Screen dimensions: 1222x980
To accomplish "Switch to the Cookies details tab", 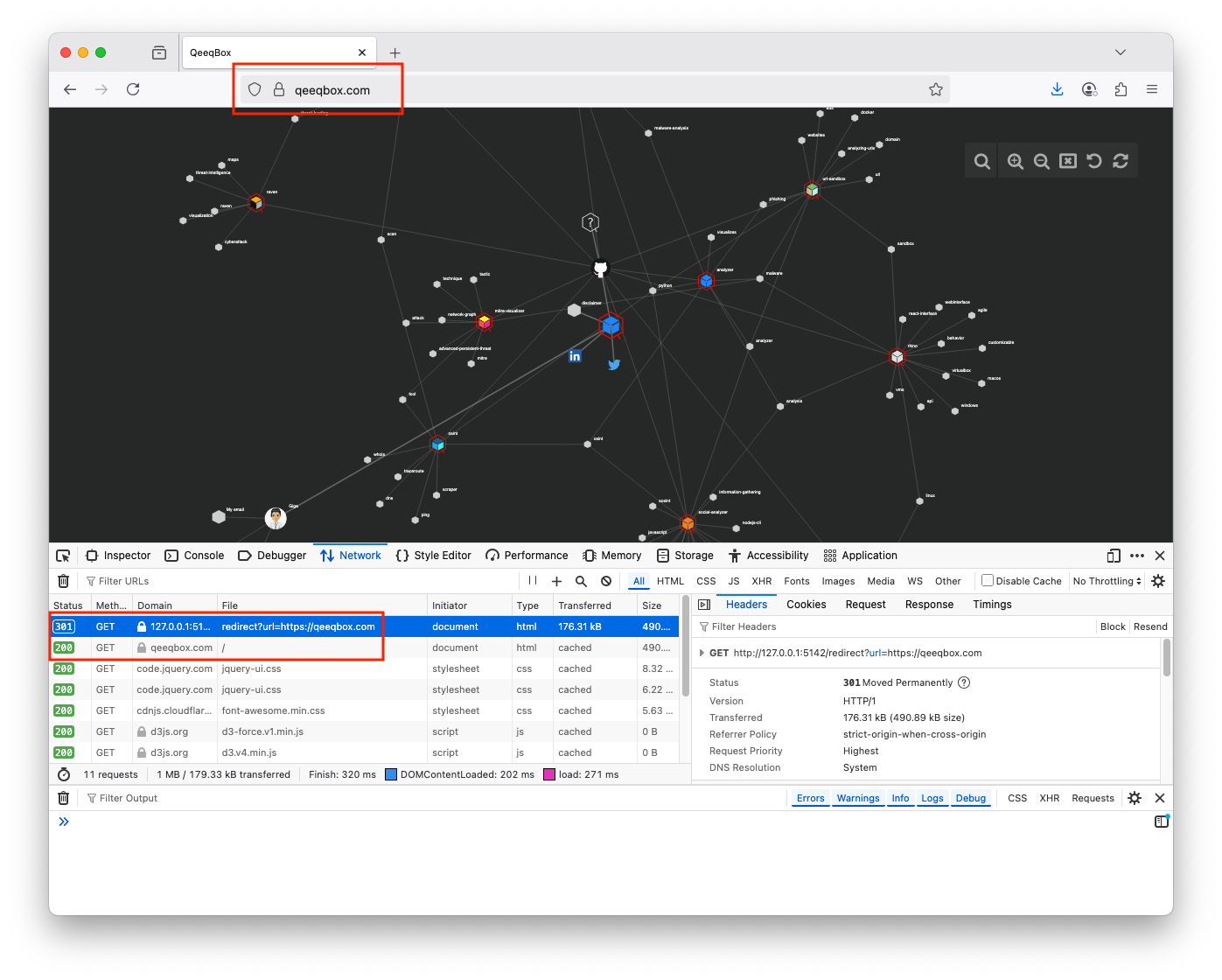I will [807, 605].
